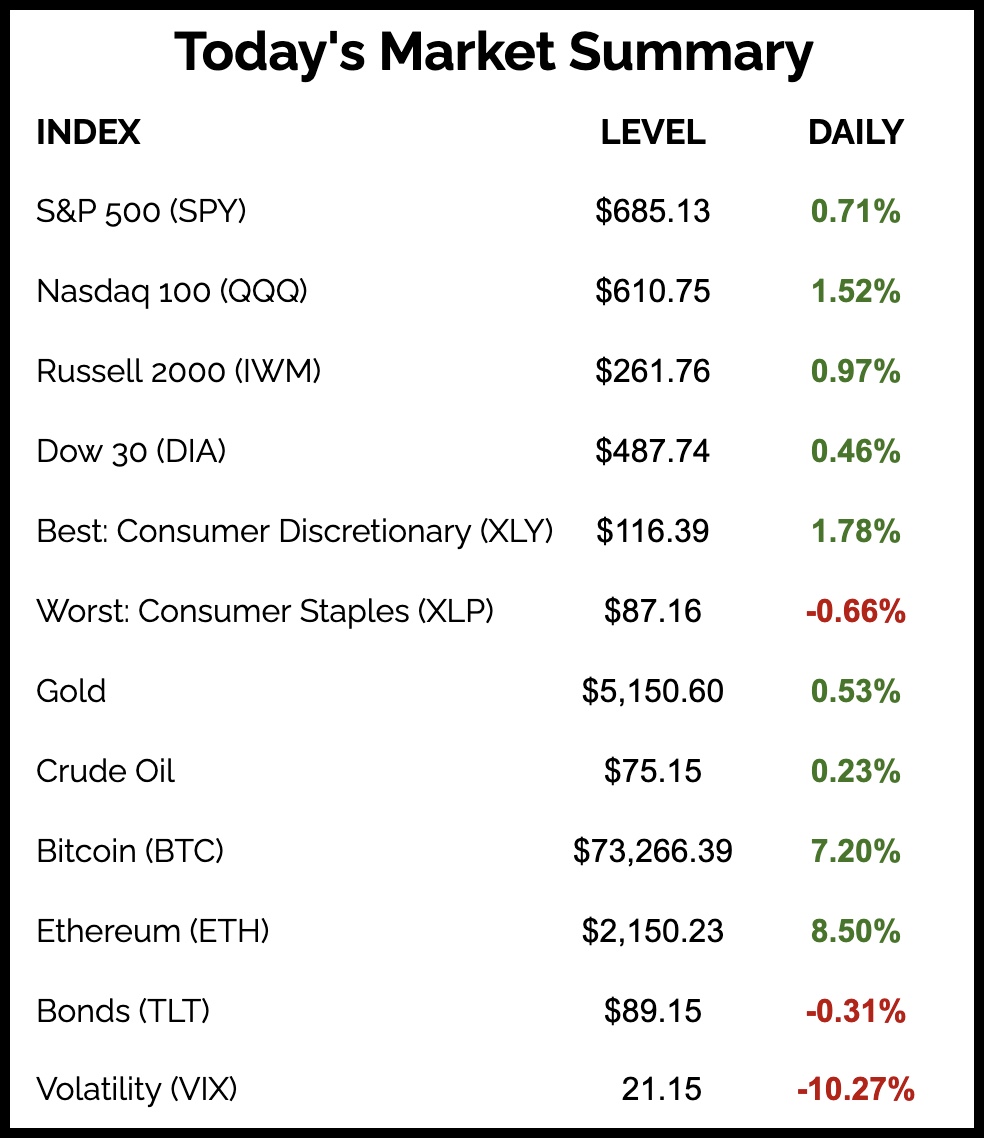The image size is (984, 1138).
Task: Select the LEVEL column header
Action: point(653,132)
